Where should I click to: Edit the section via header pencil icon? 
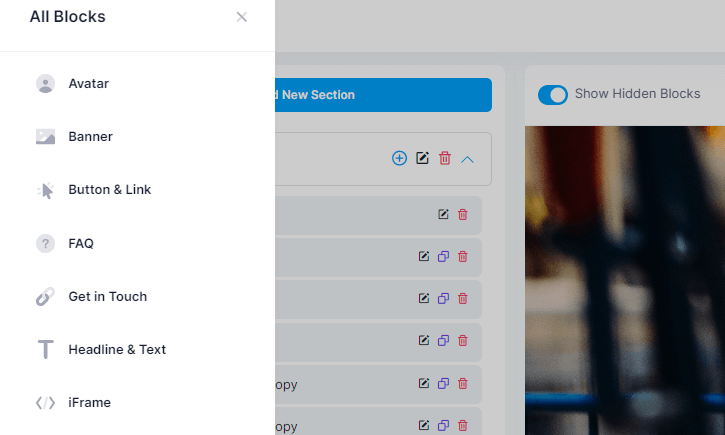tap(422, 158)
